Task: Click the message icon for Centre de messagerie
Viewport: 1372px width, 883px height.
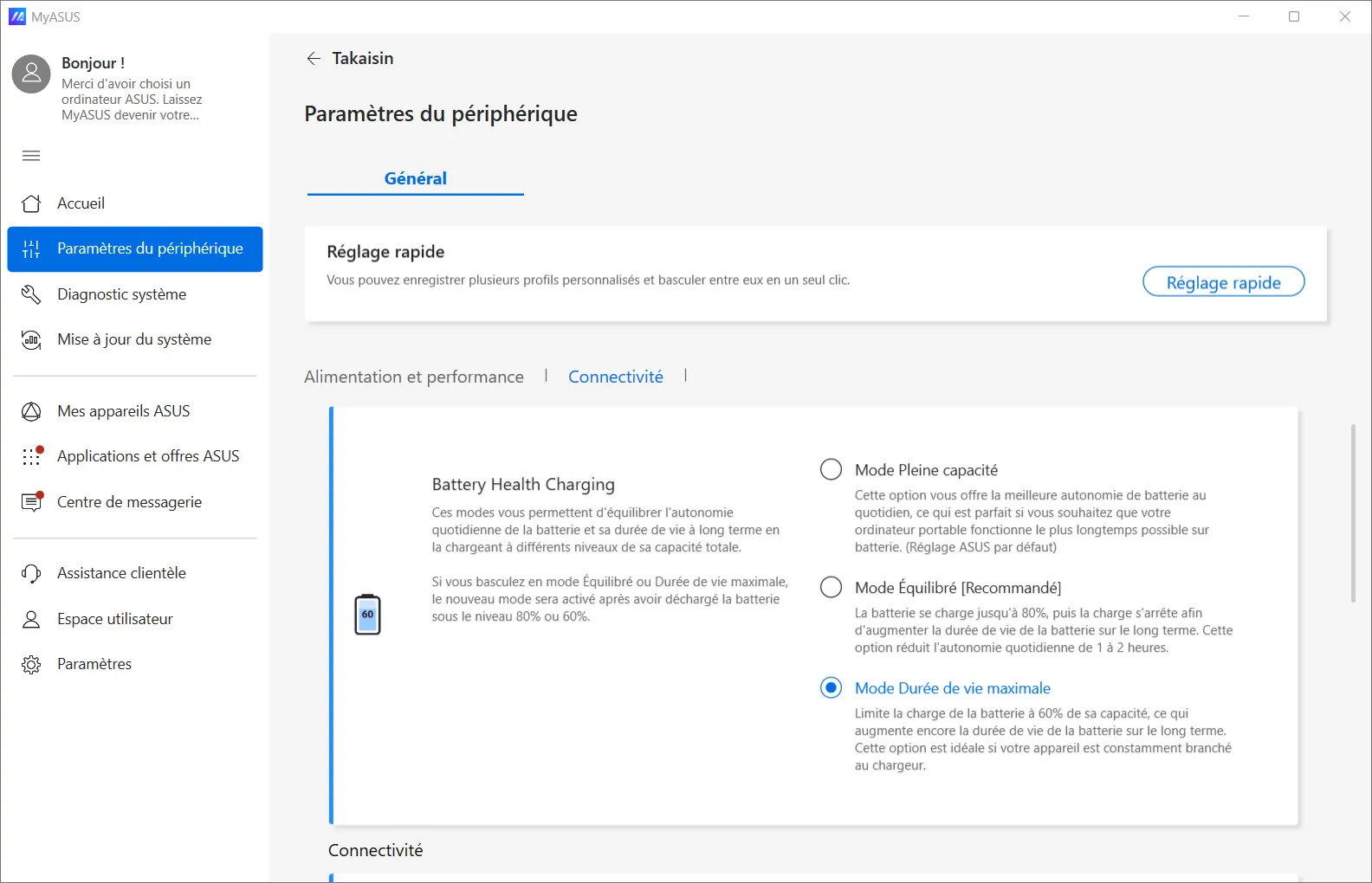Action: [x=31, y=502]
